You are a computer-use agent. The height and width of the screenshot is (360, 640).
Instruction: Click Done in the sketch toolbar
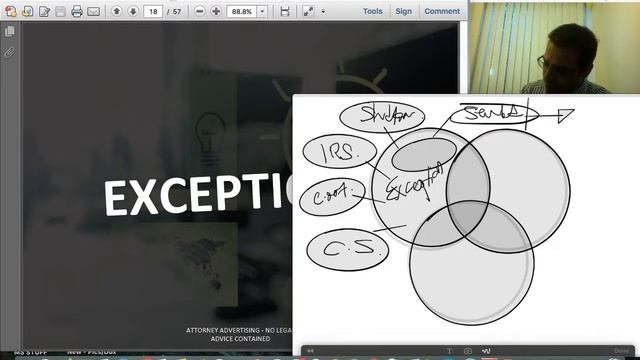[621, 351]
